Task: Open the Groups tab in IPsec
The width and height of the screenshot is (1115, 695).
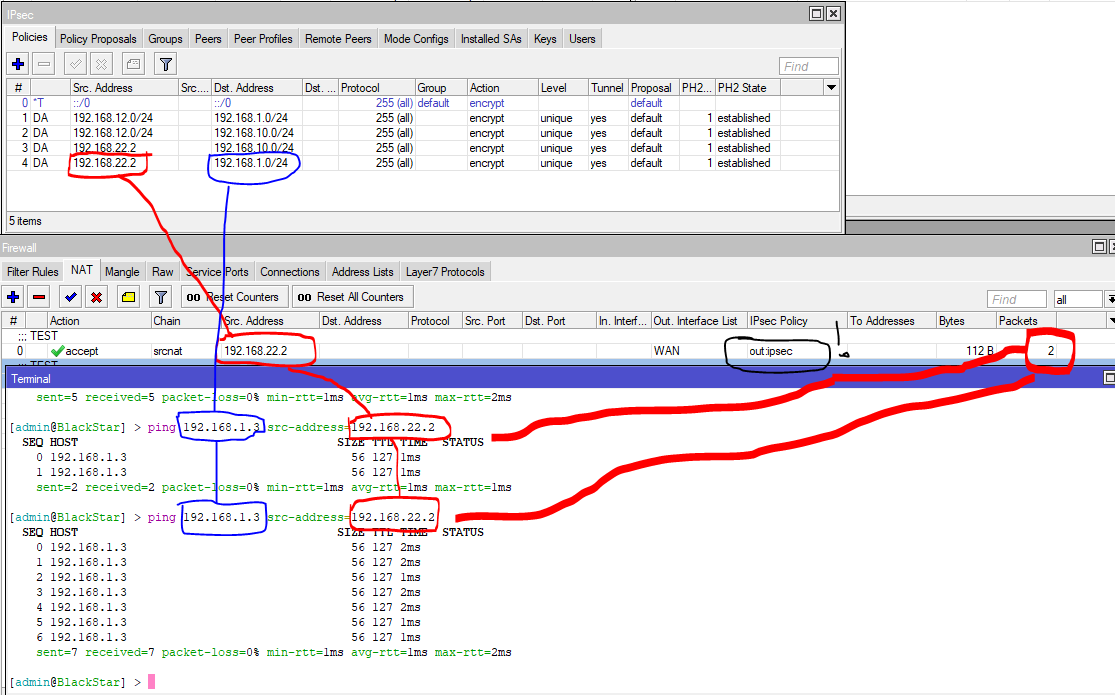Action: click(165, 39)
